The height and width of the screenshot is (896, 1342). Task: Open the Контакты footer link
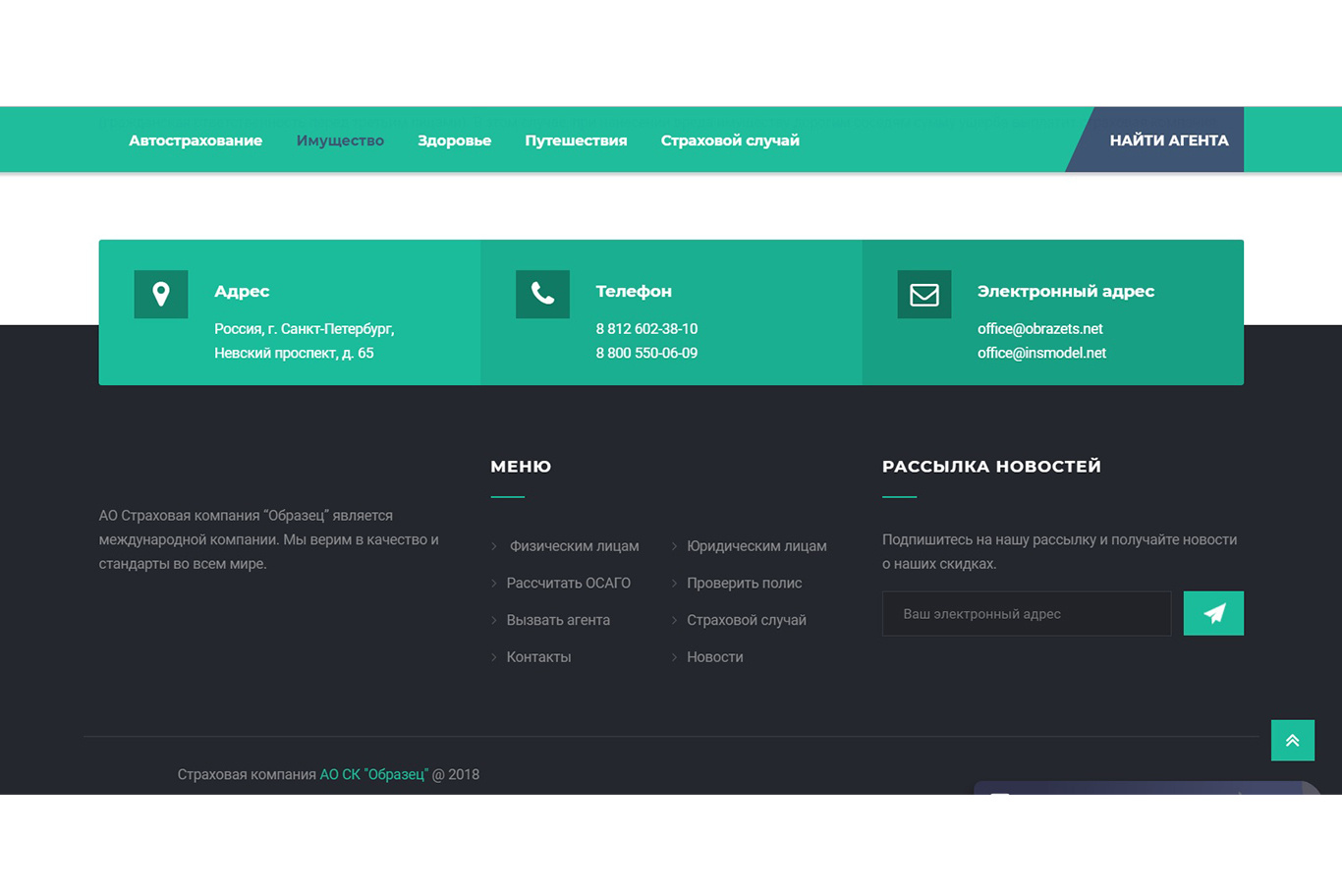[x=538, y=657]
